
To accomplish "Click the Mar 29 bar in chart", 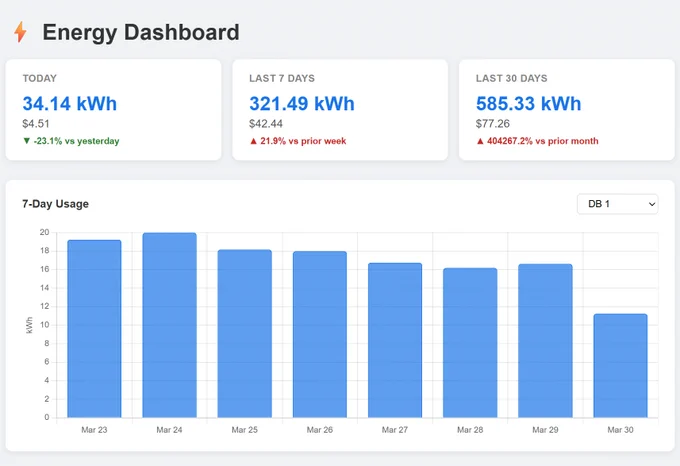I will pyautogui.click(x=545, y=341).
